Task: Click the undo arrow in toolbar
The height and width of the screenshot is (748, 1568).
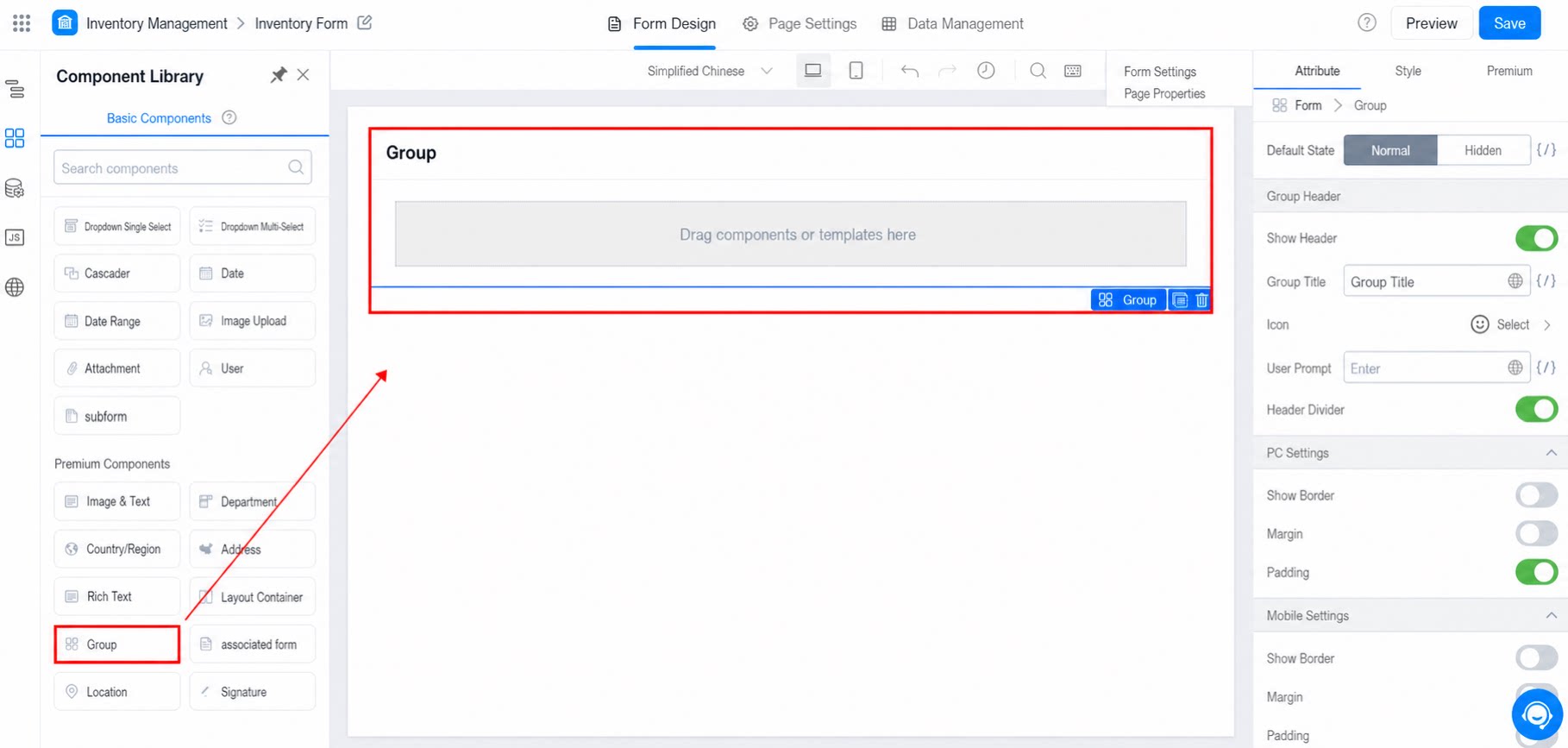Action: pyautogui.click(x=909, y=71)
